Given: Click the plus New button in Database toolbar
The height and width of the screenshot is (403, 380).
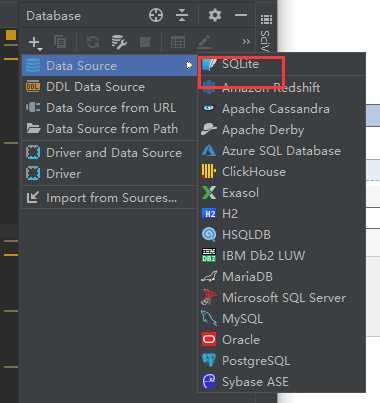Looking at the screenshot, I should tap(34, 43).
